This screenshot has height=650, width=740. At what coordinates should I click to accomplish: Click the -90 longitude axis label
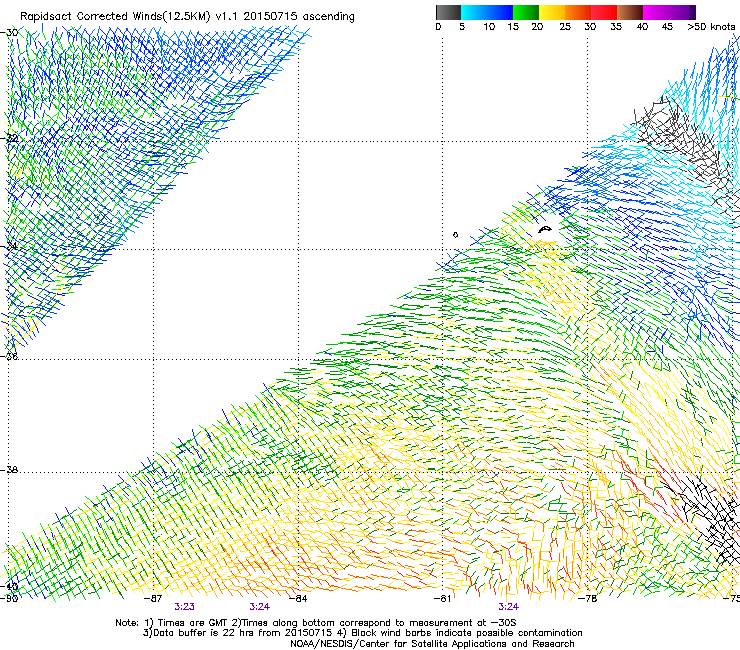[9, 599]
